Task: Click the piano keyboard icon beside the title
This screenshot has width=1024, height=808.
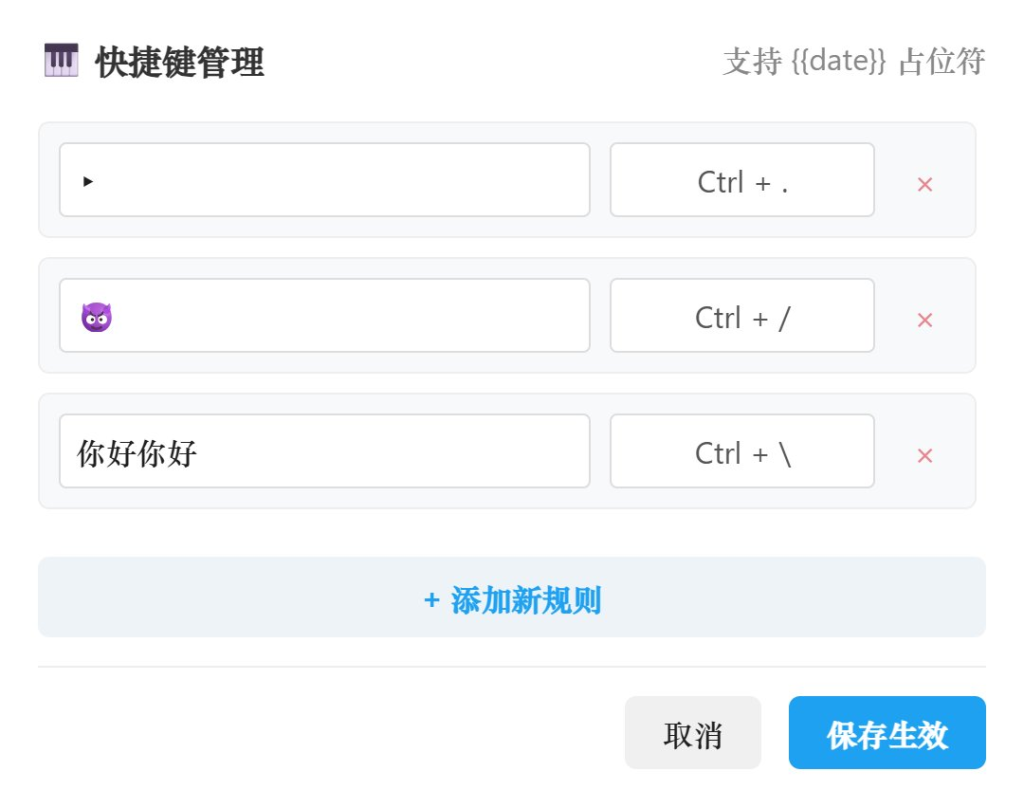Action: click(61, 61)
